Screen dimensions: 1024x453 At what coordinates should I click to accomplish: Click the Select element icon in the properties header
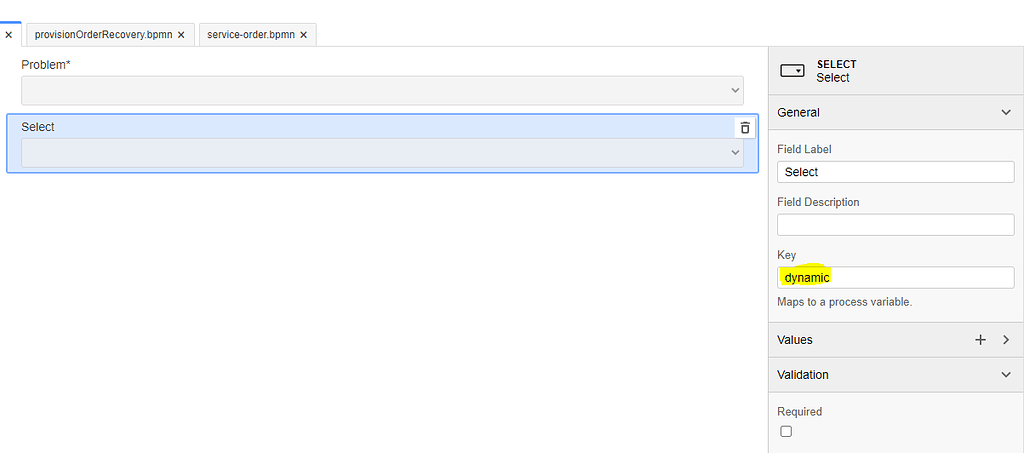coord(792,71)
